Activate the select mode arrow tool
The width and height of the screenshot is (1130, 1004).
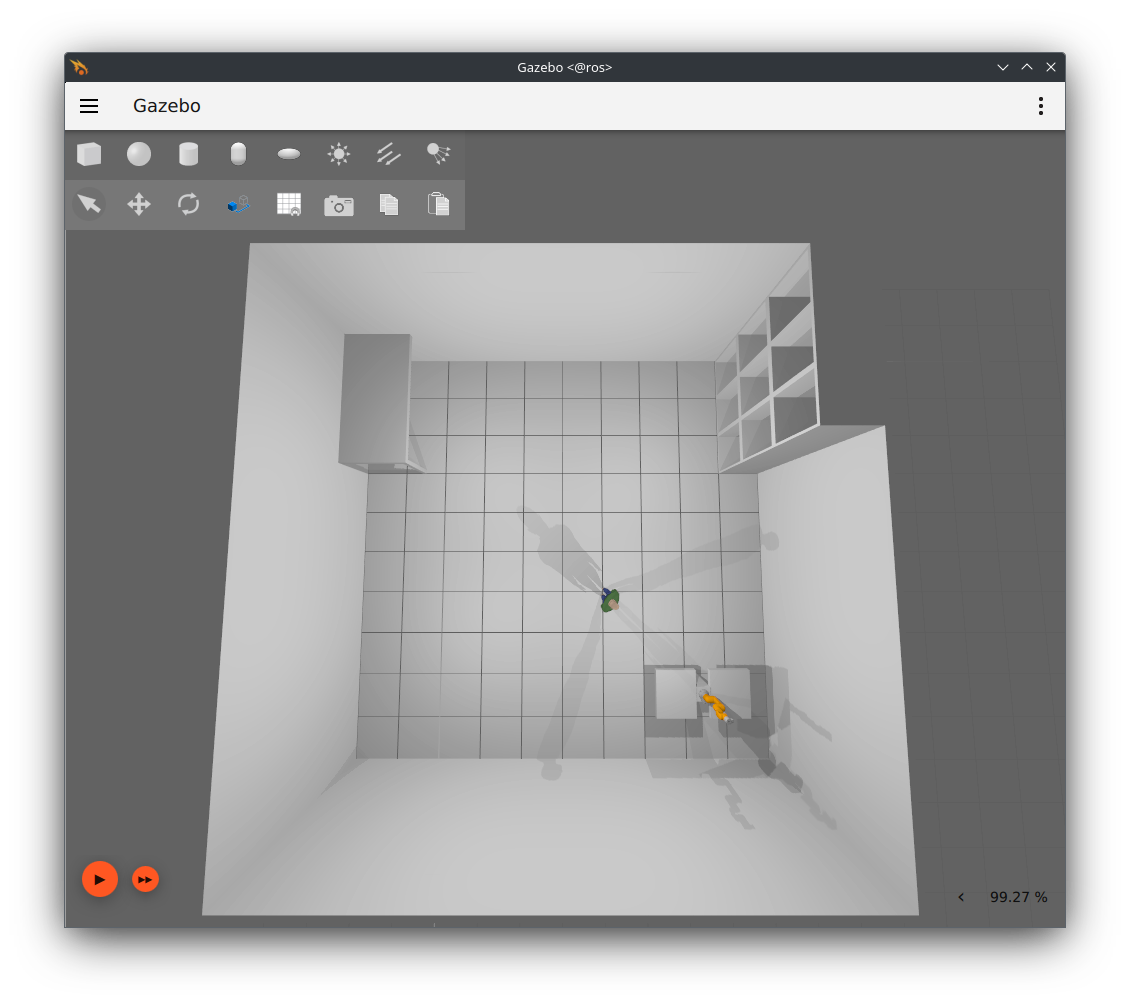89,204
